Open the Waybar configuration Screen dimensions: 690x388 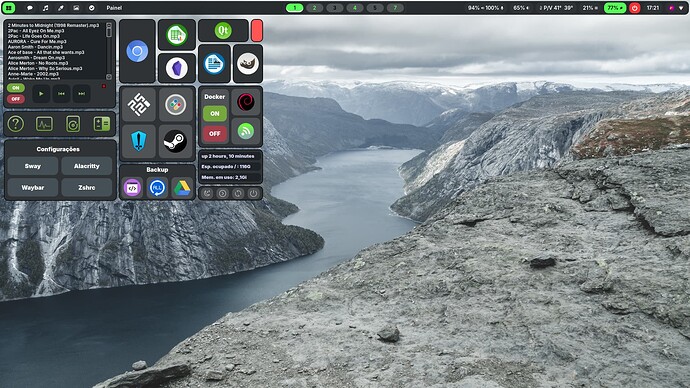(33, 187)
